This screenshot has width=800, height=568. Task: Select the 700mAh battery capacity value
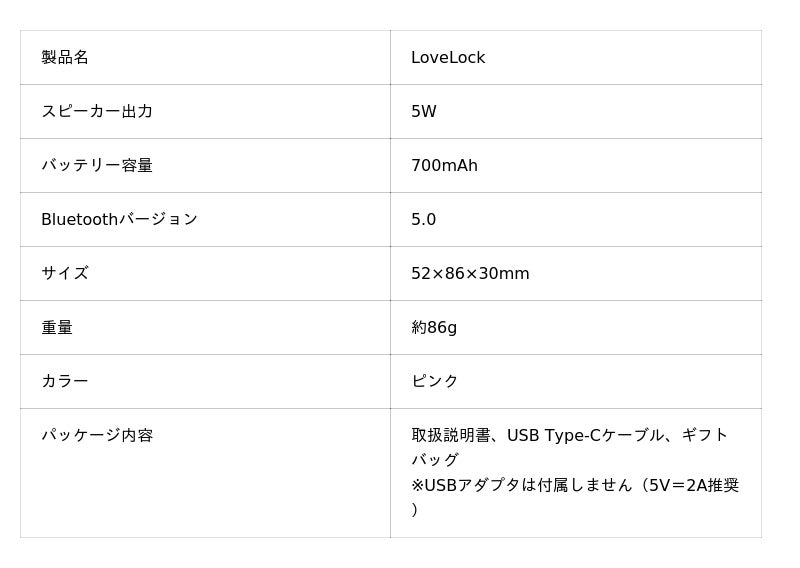(x=444, y=166)
